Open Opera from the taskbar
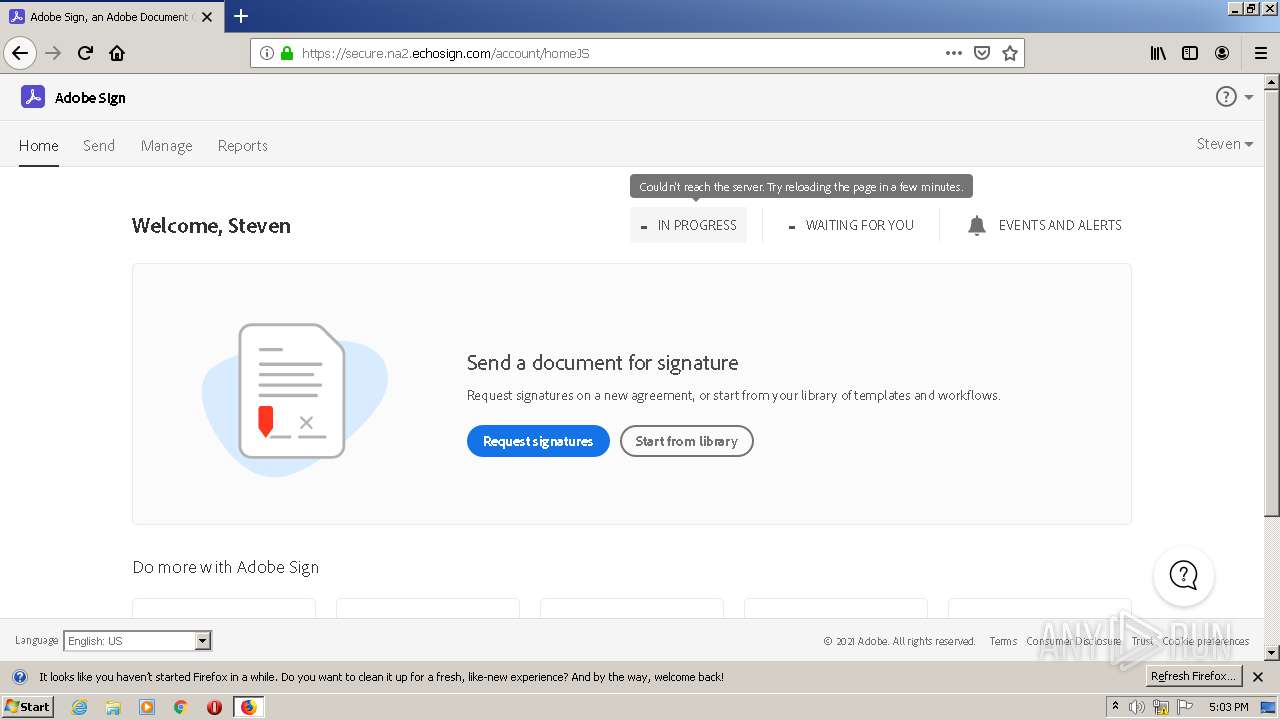The image size is (1280, 720). tap(214, 707)
